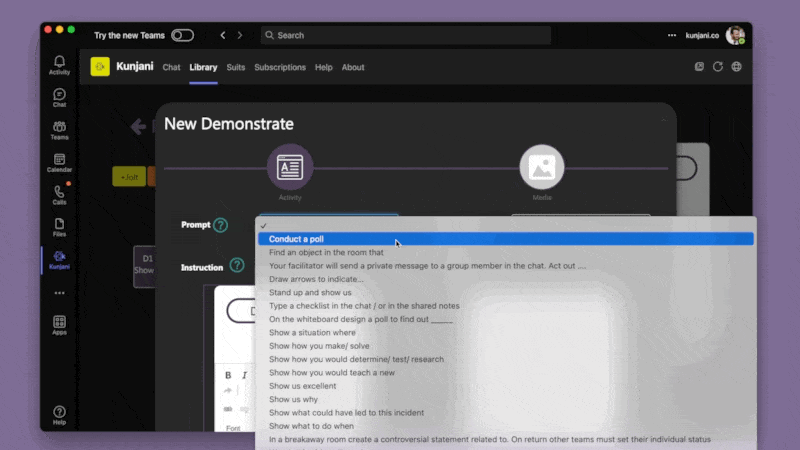Click the Search field at top
The image size is (800, 450).
point(406,35)
